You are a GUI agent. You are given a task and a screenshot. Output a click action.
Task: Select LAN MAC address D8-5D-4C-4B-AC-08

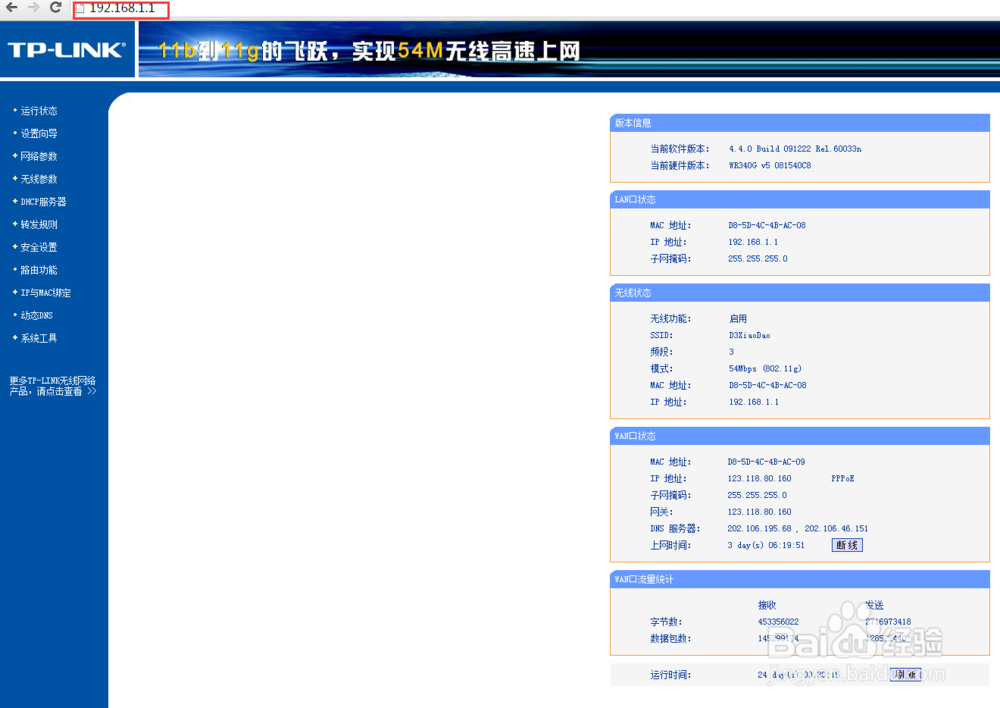767,225
